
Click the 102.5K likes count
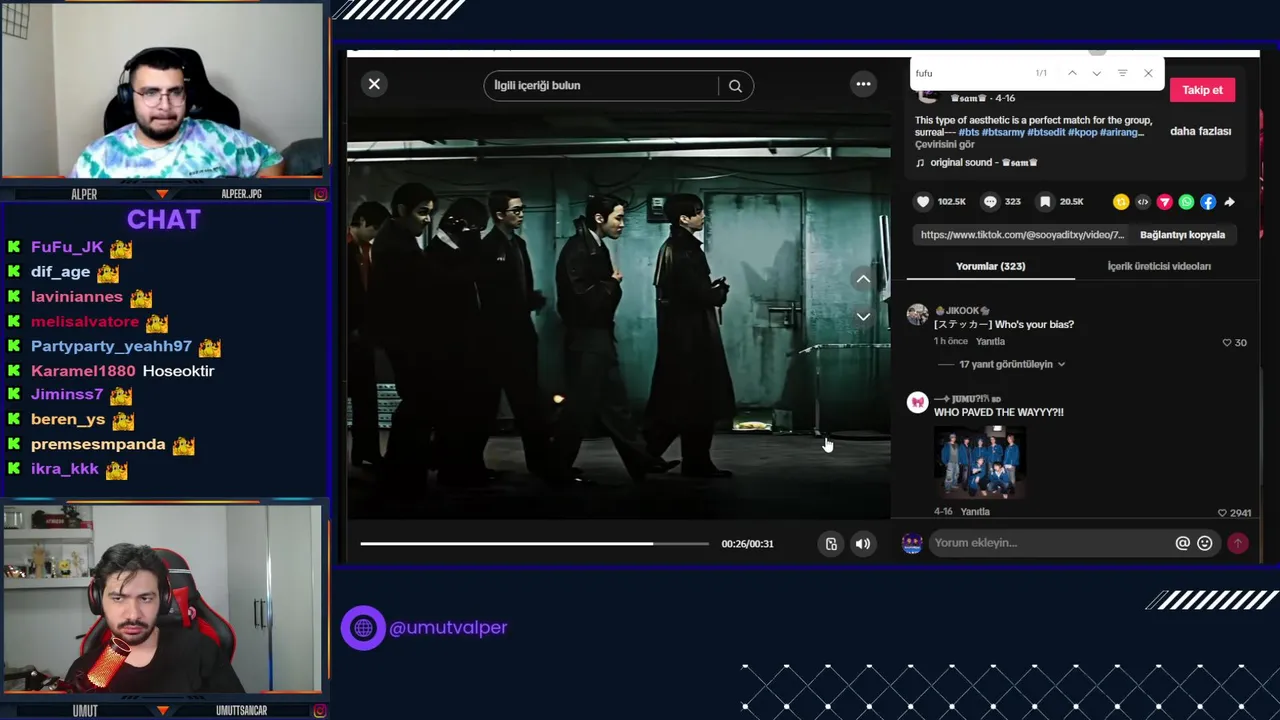coord(952,202)
